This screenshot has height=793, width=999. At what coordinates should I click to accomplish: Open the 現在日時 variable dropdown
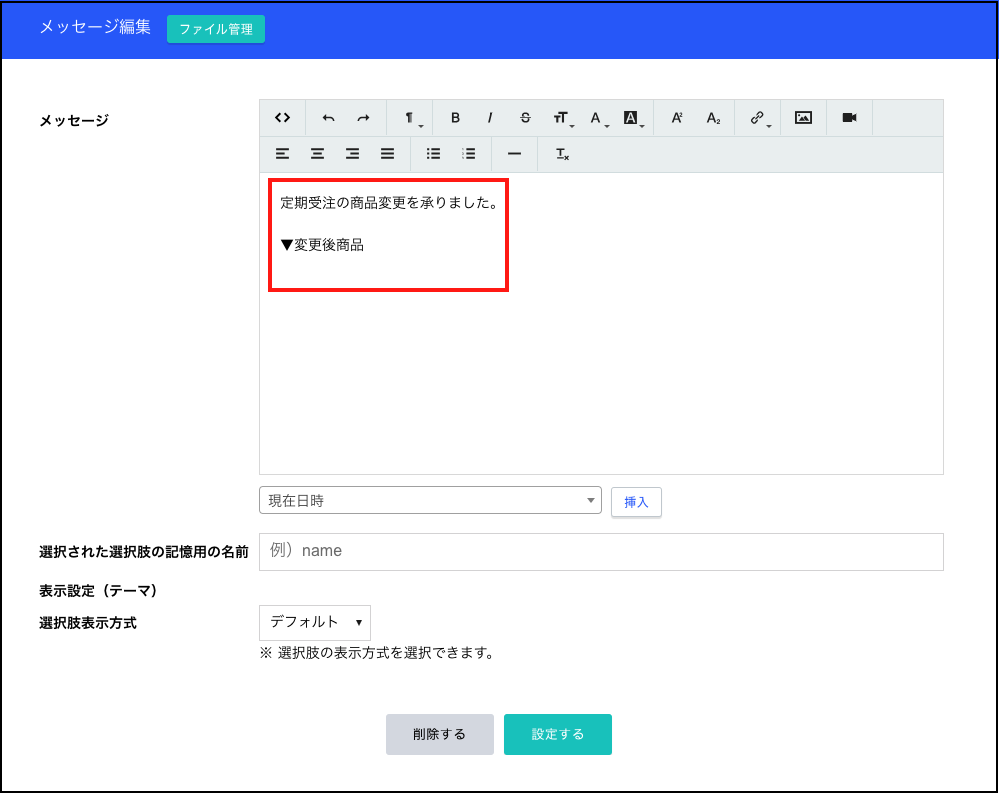(430, 501)
